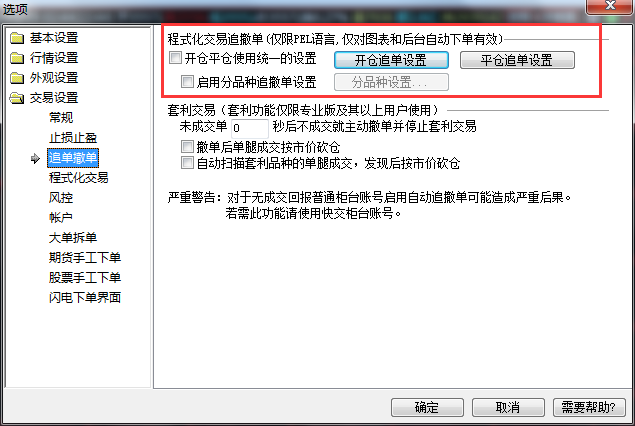Screen dimensions: 635x426
Task: Check 撤单后单腿成交按市价砍仓 option
Action: [x=187, y=146]
